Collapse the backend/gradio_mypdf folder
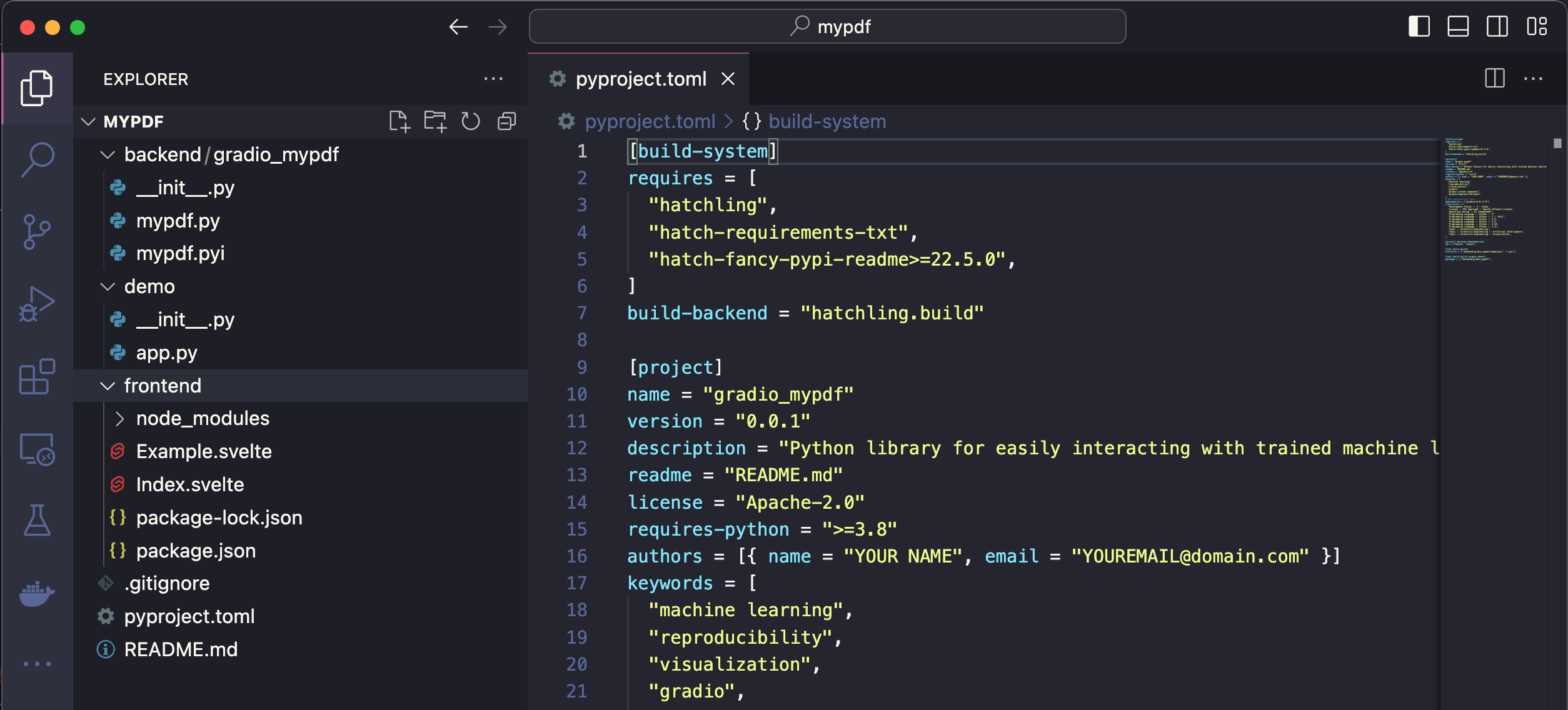 pos(108,154)
